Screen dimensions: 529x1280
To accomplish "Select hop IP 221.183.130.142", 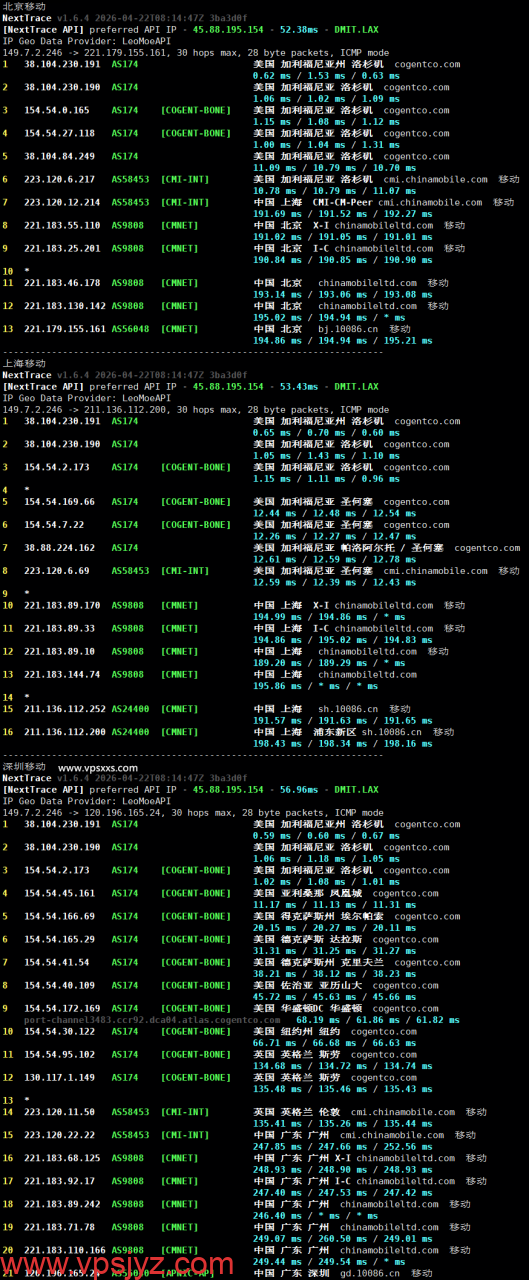I will 65,306.
